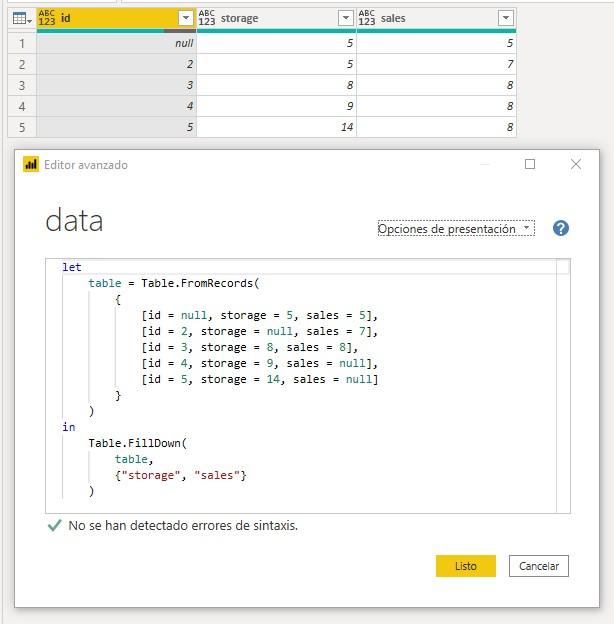Click the Table.FillDown( code line
Viewport: 614px width, 624px height.
click(x=137, y=443)
